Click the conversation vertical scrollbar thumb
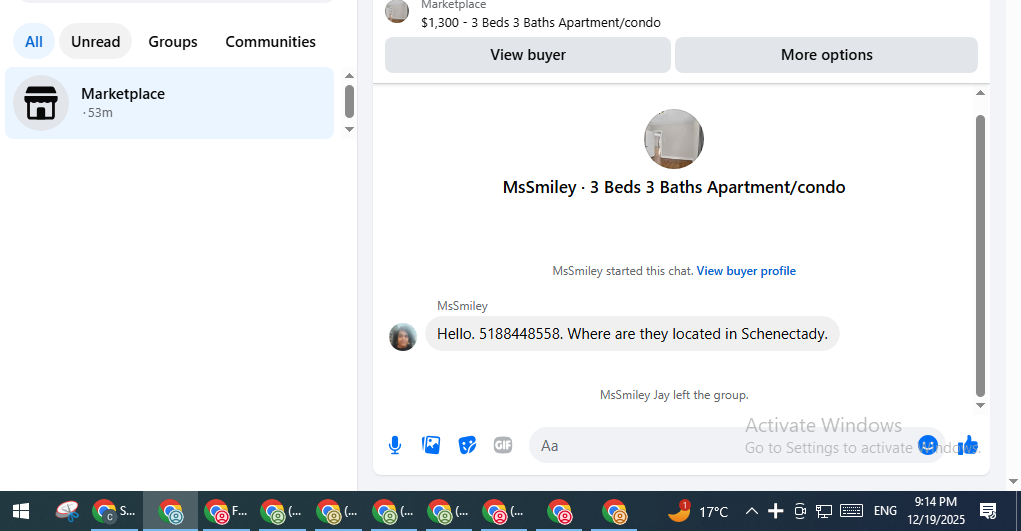This screenshot has width=1021, height=531. tap(981, 255)
